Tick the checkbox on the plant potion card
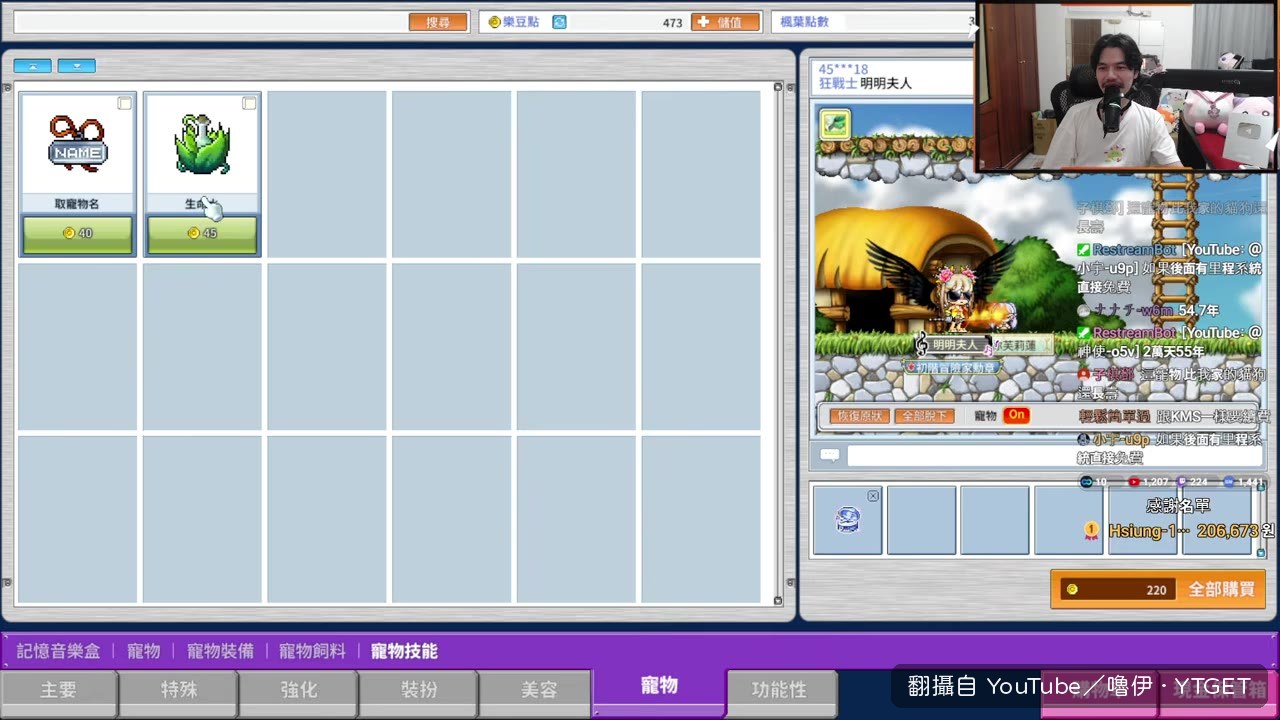Image resolution: width=1280 pixels, height=720 pixels. 249,103
